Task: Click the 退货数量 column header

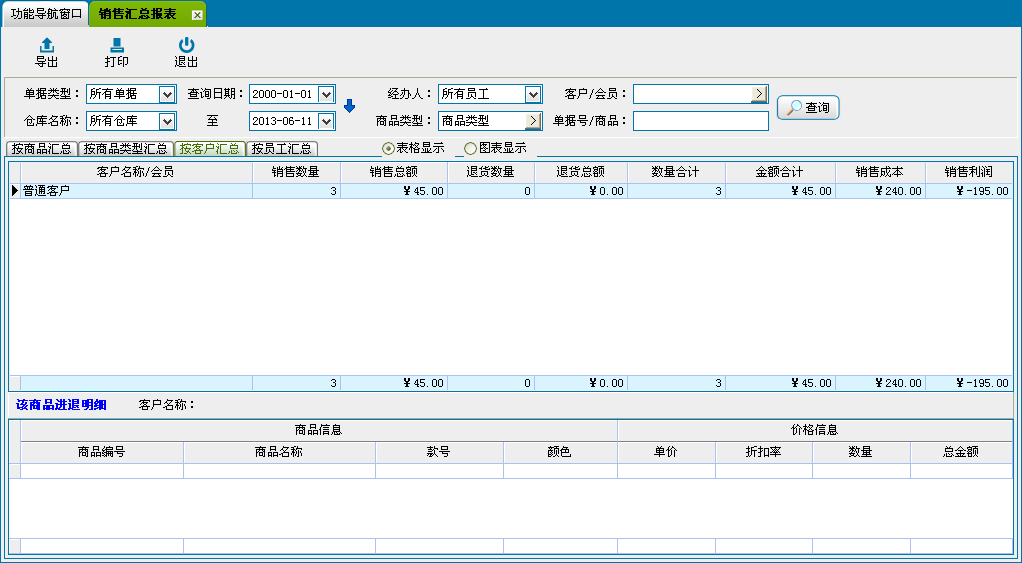Action: click(491, 172)
